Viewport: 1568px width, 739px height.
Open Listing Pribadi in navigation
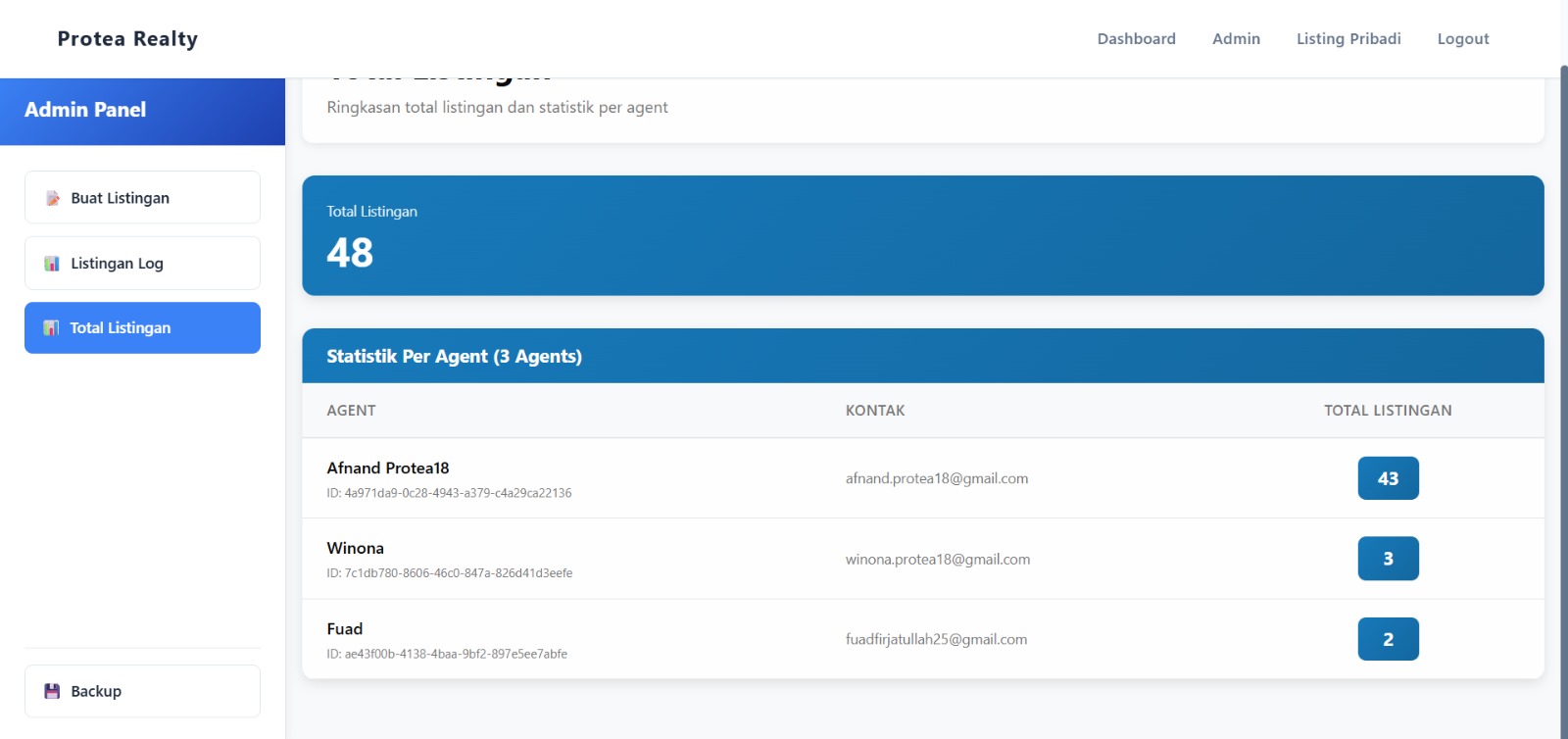click(x=1348, y=39)
